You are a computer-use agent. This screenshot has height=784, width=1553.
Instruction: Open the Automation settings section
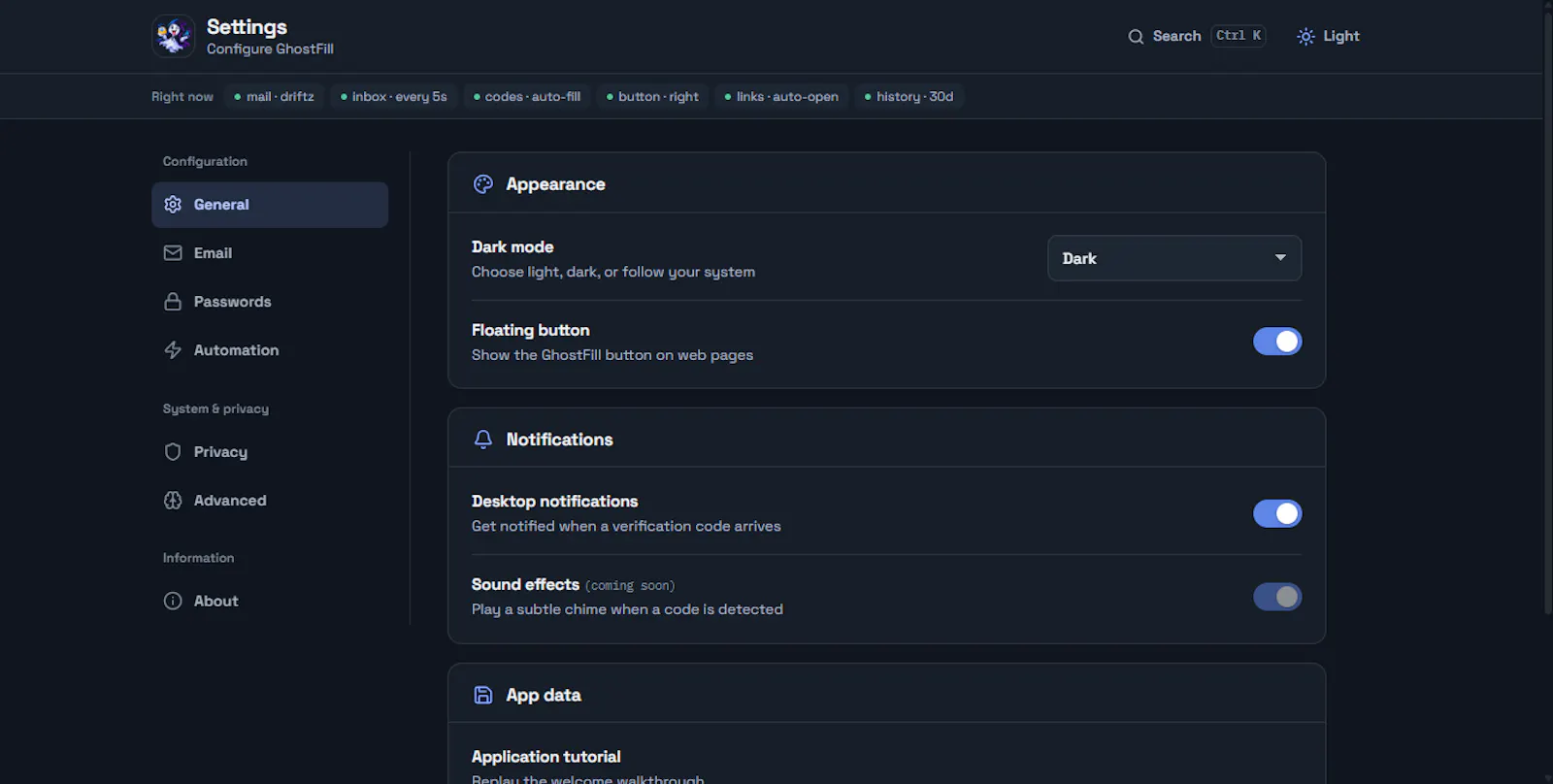click(x=270, y=350)
